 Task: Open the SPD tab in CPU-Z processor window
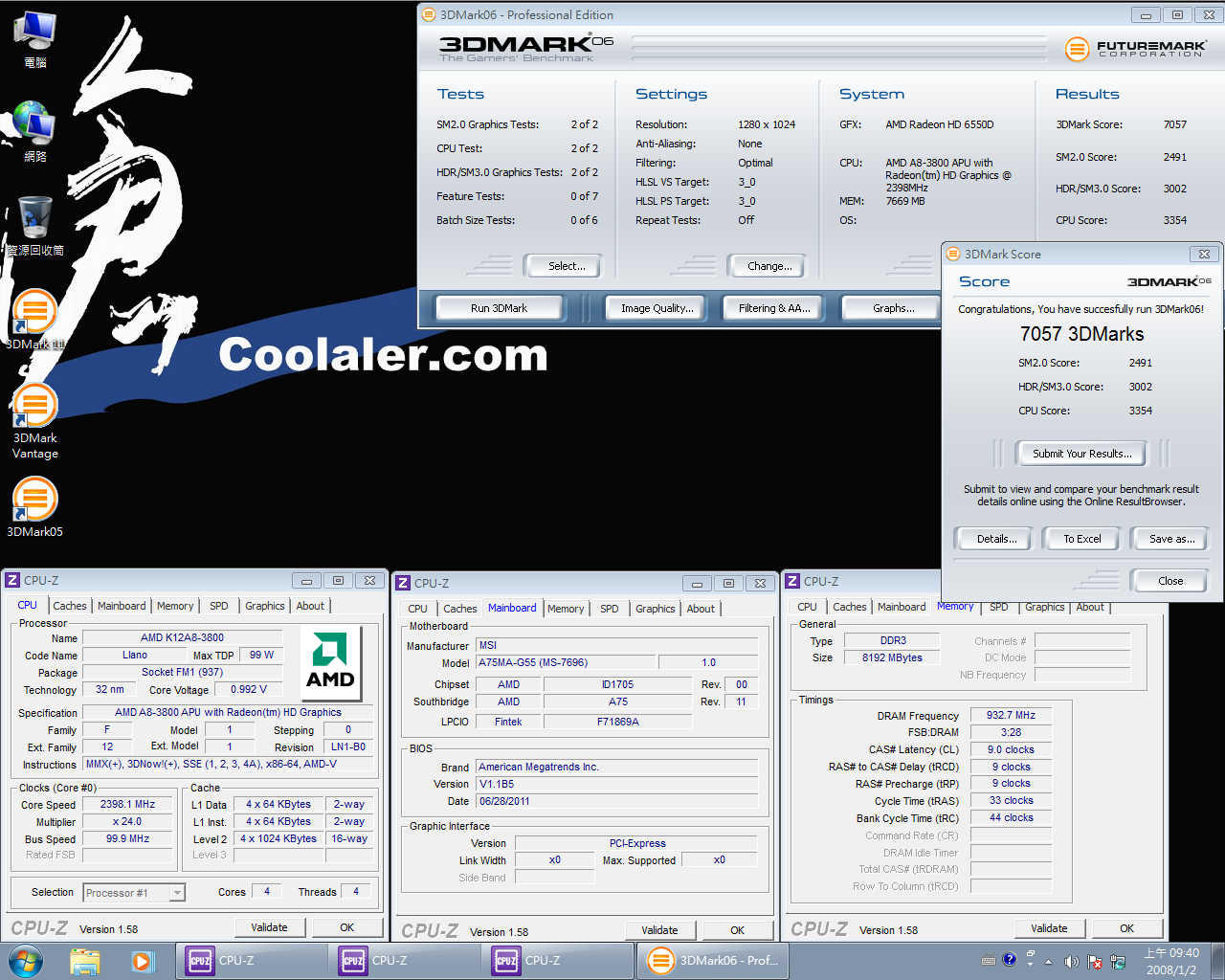219,606
